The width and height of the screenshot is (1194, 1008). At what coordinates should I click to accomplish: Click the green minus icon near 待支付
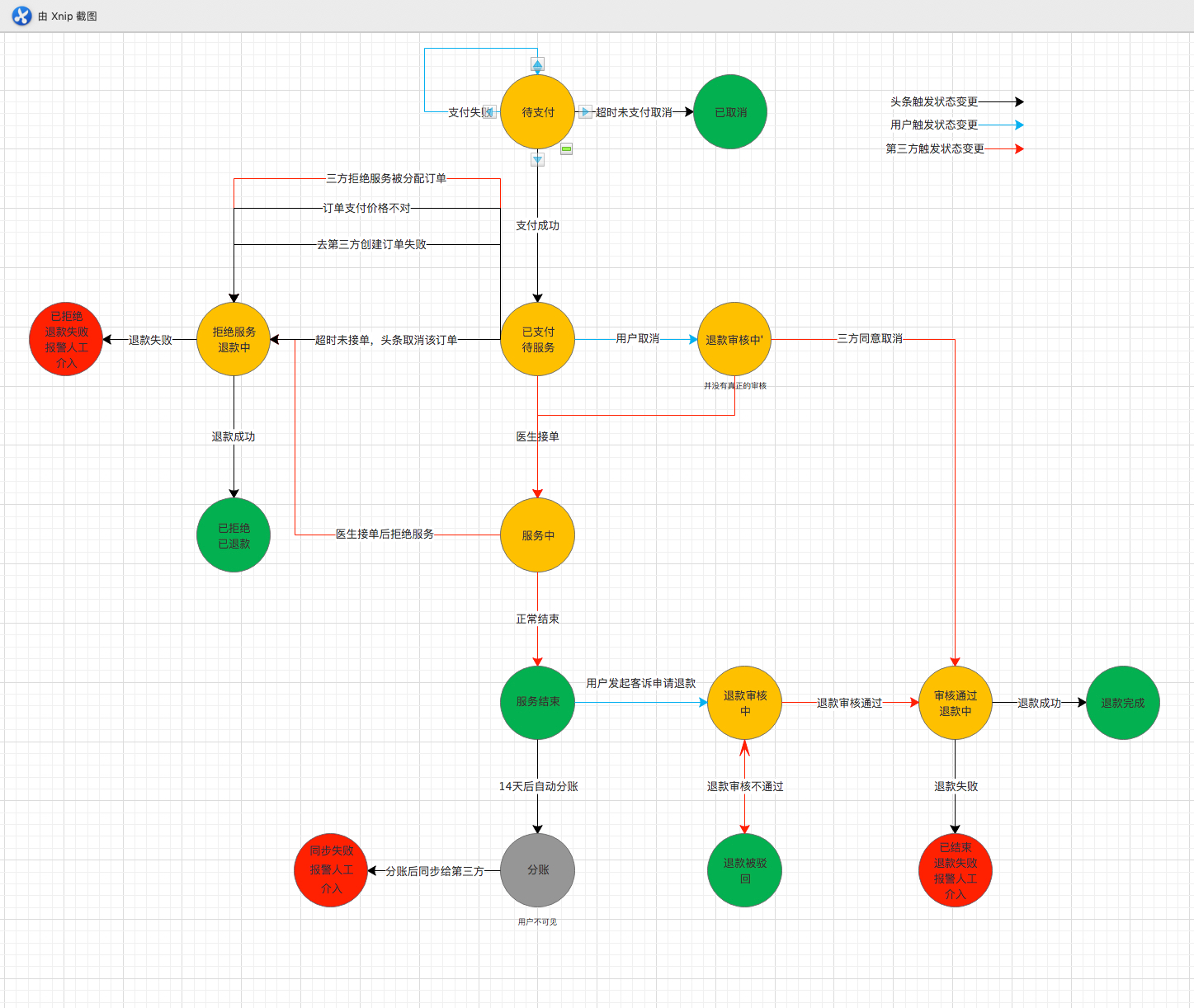pos(566,148)
